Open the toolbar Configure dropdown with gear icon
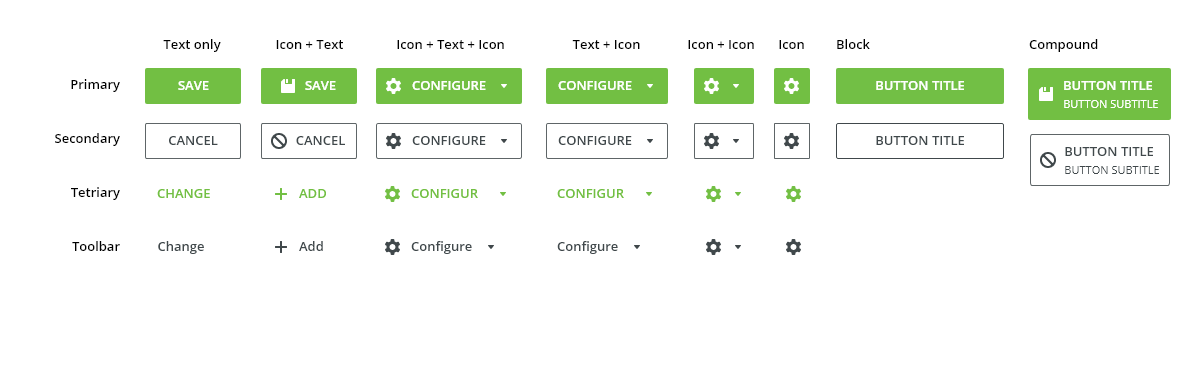Screen dimensions: 1181x371 point(440,247)
